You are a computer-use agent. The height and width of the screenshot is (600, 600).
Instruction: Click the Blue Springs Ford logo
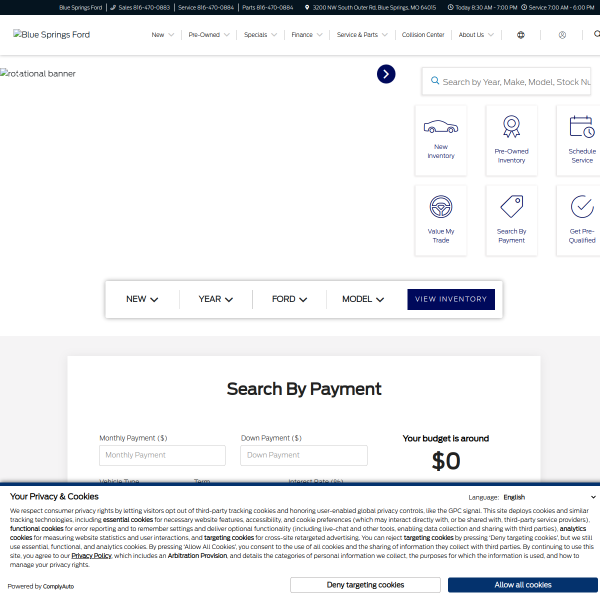[51, 34]
